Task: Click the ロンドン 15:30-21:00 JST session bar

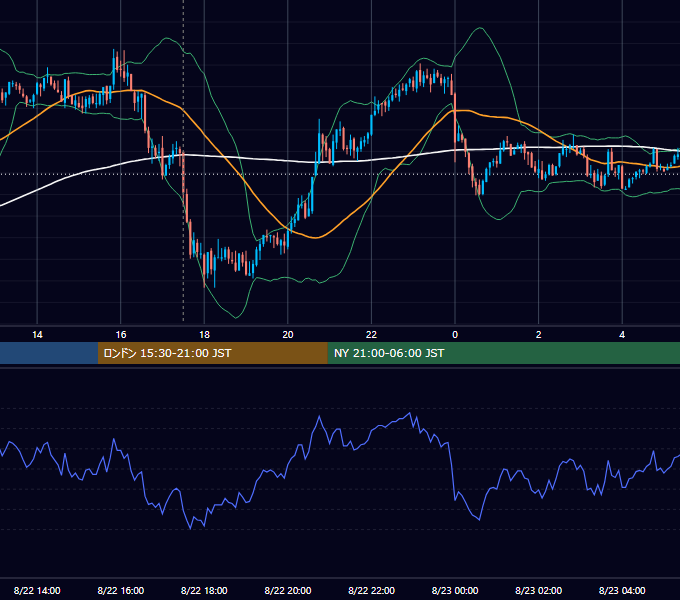Action: tap(212, 353)
